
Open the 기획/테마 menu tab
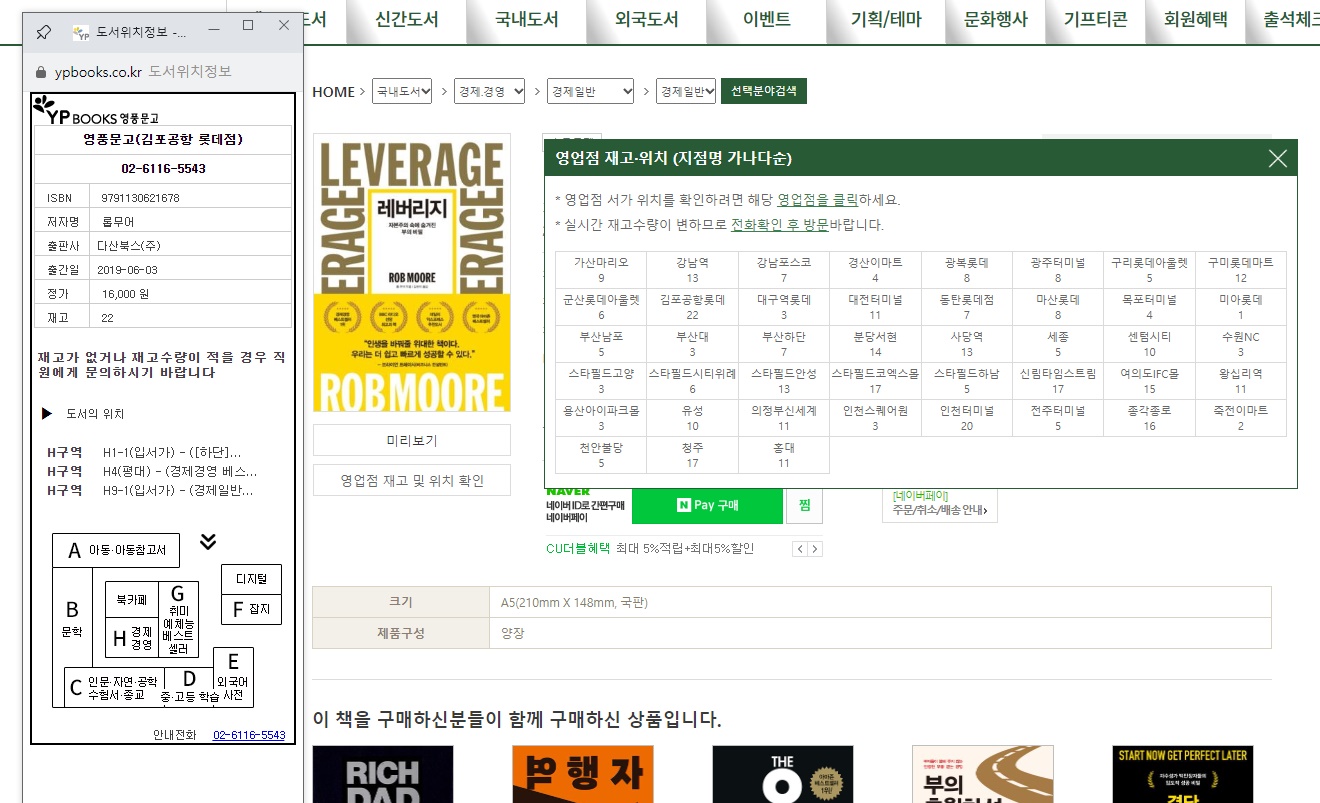[886, 19]
